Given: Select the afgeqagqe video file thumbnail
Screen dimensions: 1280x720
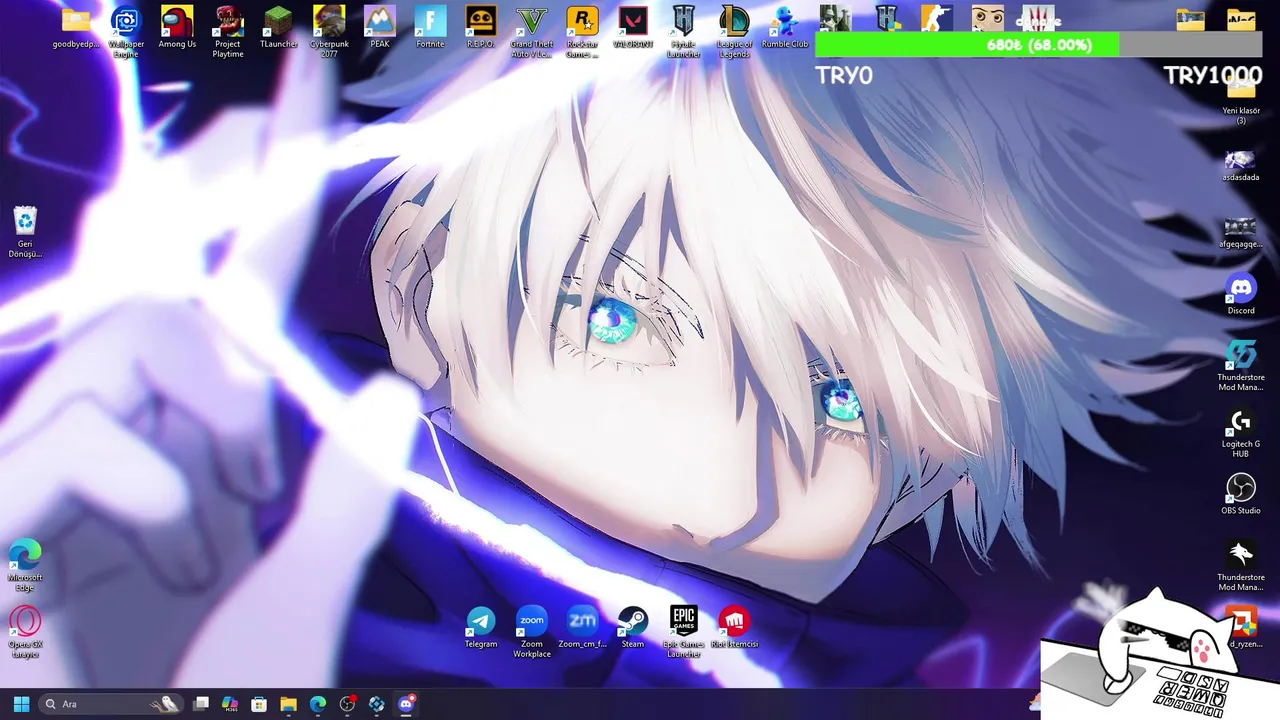Looking at the screenshot, I should click(x=1241, y=227).
